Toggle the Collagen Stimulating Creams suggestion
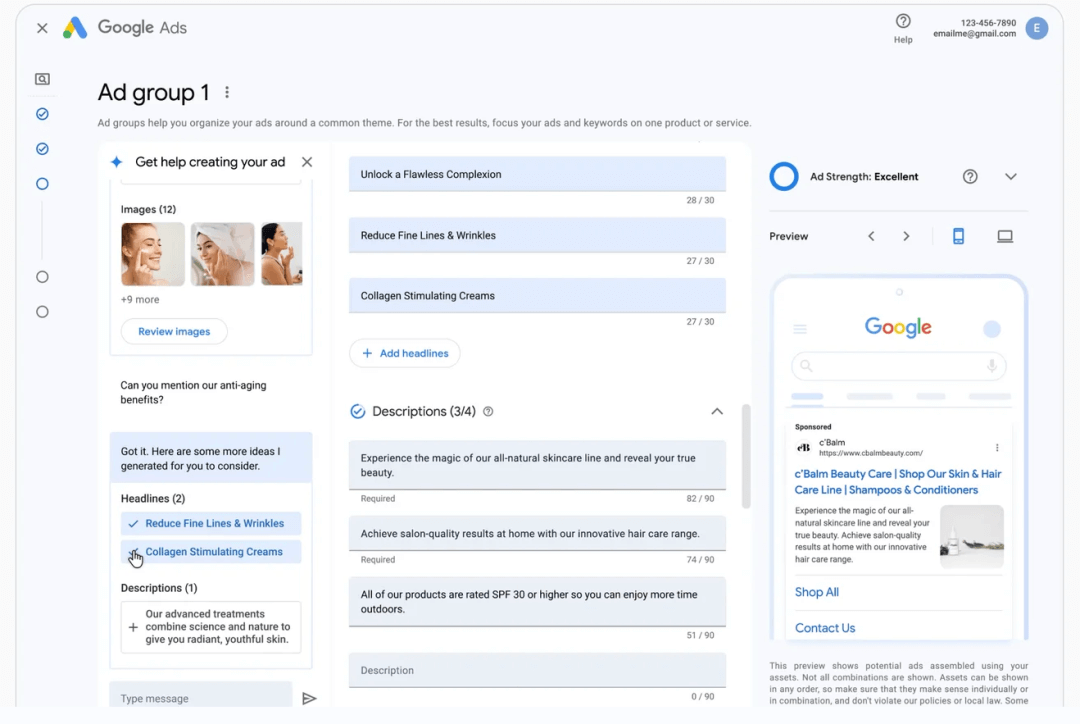The image size is (1080, 724). [x=211, y=552]
